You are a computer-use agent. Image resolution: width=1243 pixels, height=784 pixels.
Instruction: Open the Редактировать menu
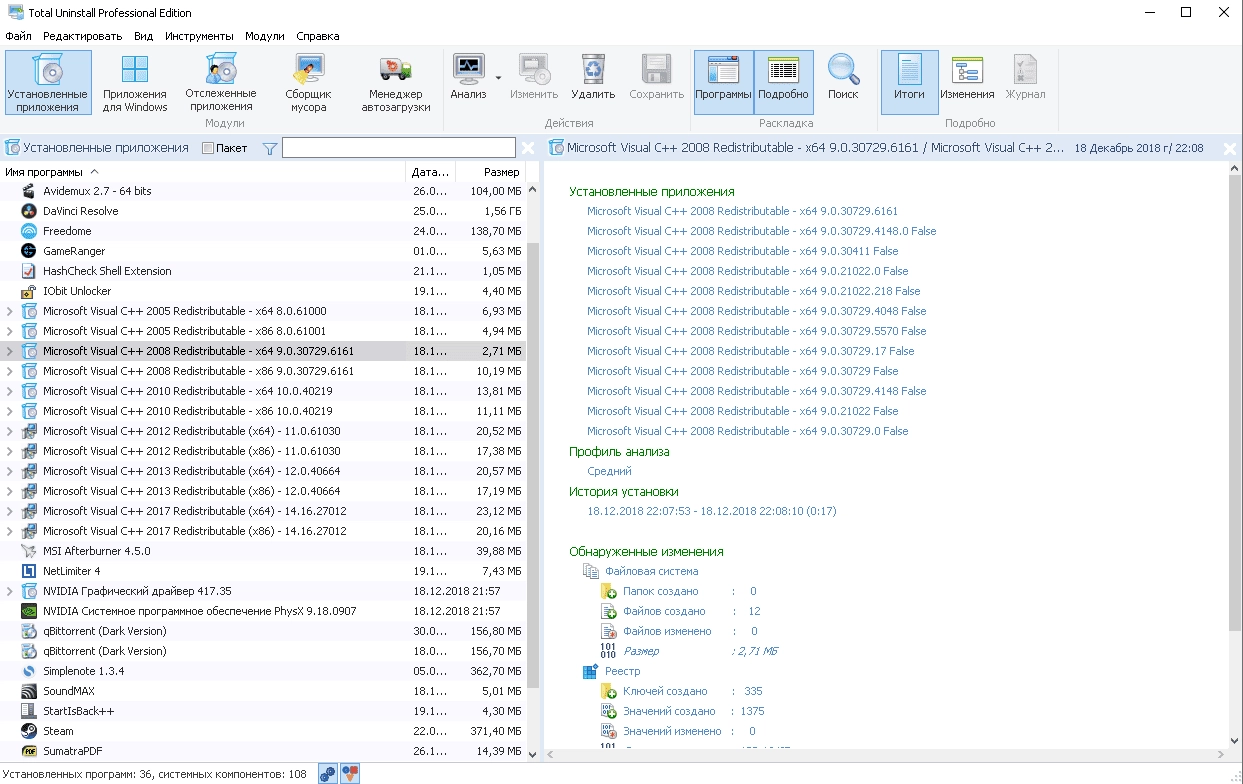(x=82, y=36)
